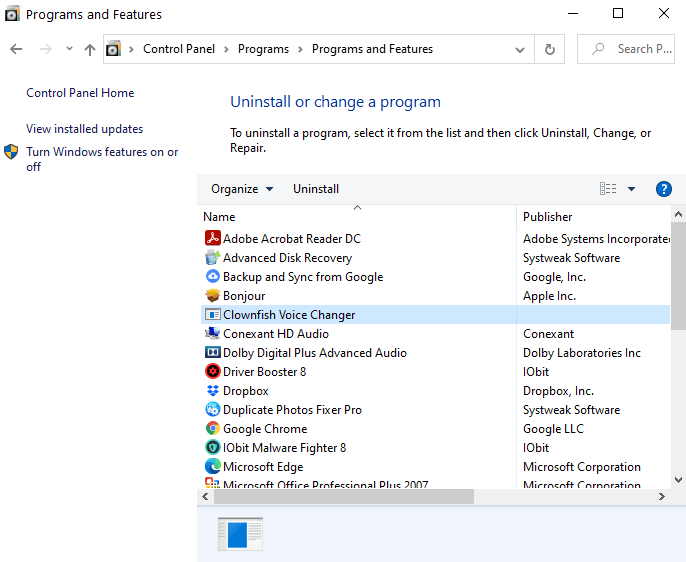This screenshot has width=686, height=562.
Task: Click Uninstall in the toolbar
Action: (316, 189)
